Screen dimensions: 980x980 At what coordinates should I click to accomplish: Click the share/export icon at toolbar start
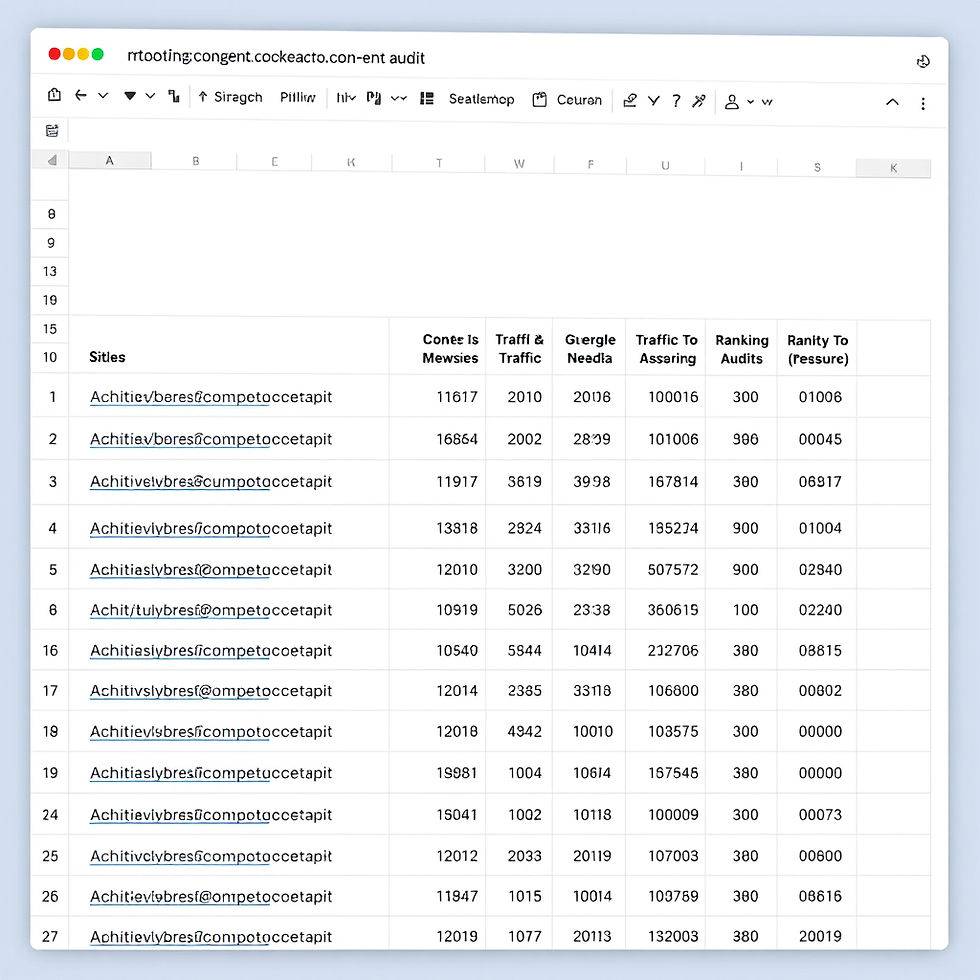coord(54,94)
